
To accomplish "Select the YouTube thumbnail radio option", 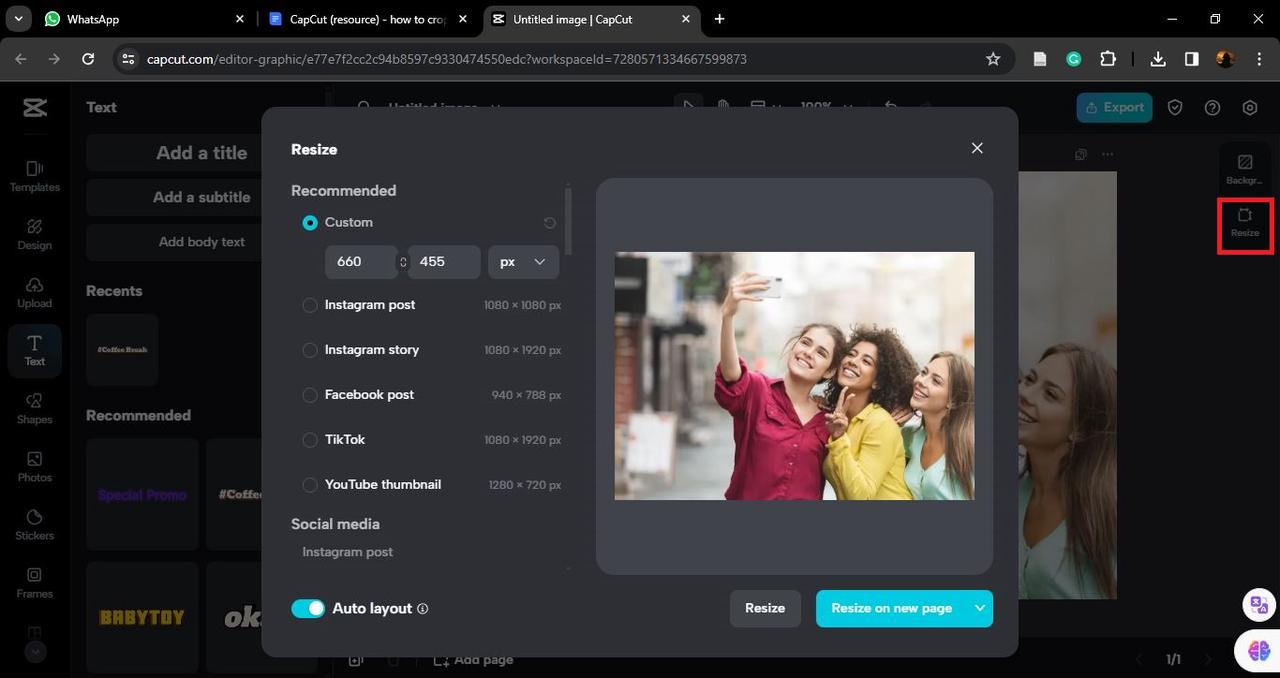I will pos(310,485).
